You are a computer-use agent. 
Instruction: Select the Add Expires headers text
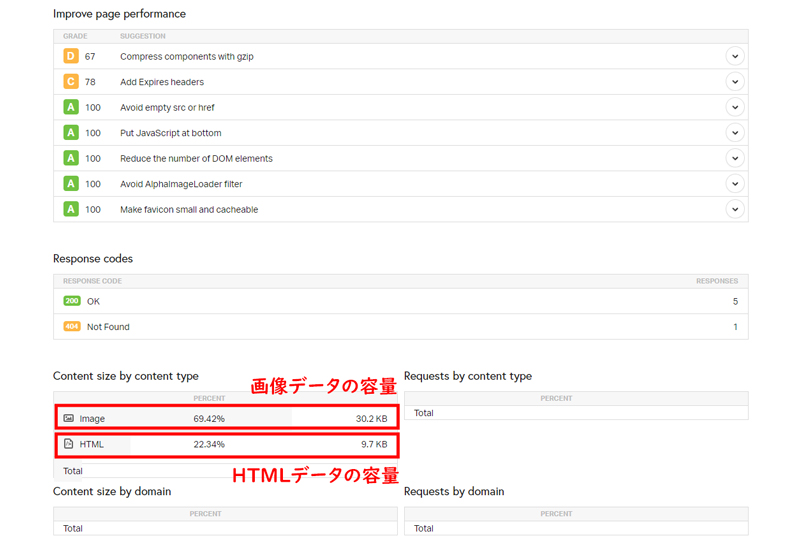162,82
